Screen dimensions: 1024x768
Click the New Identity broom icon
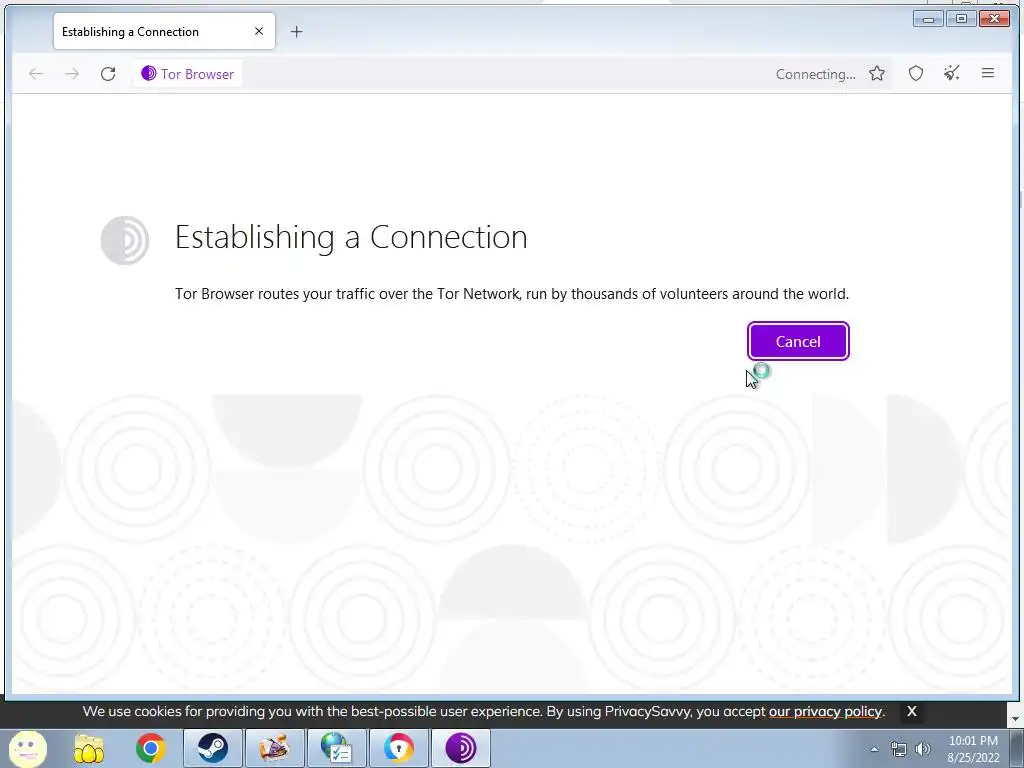(952, 74)
